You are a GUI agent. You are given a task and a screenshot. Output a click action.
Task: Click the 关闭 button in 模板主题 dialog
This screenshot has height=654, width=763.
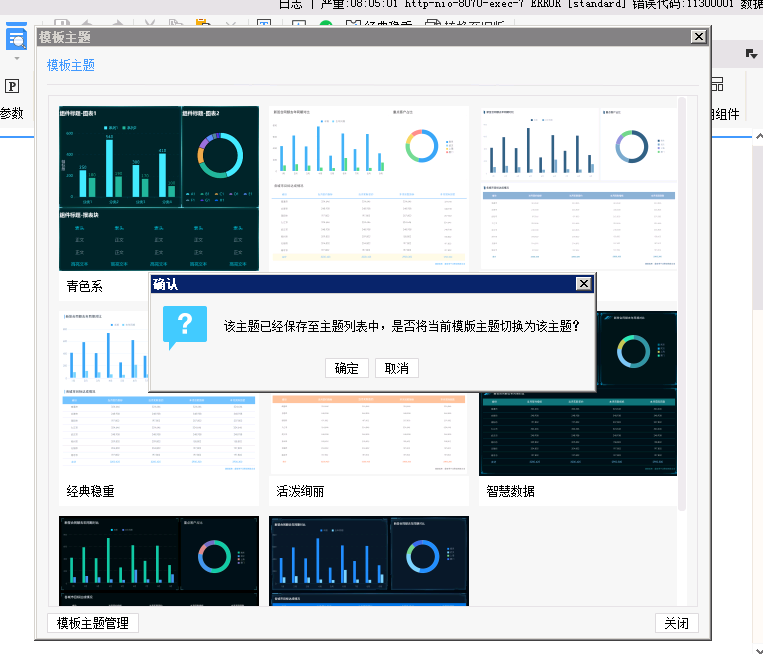click(x=677, y=623)
